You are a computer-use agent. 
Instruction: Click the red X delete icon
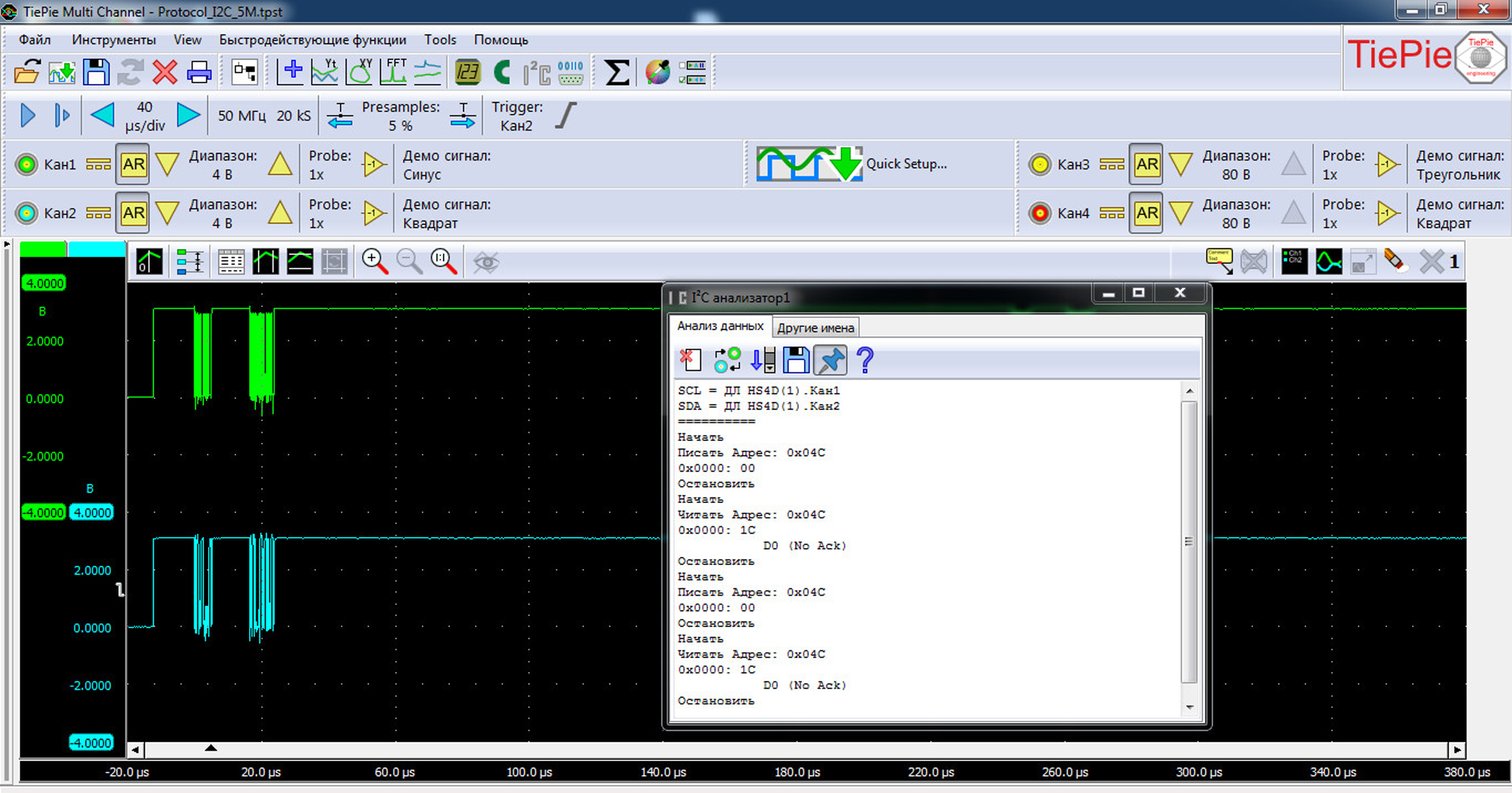click(x=165, y=72)
